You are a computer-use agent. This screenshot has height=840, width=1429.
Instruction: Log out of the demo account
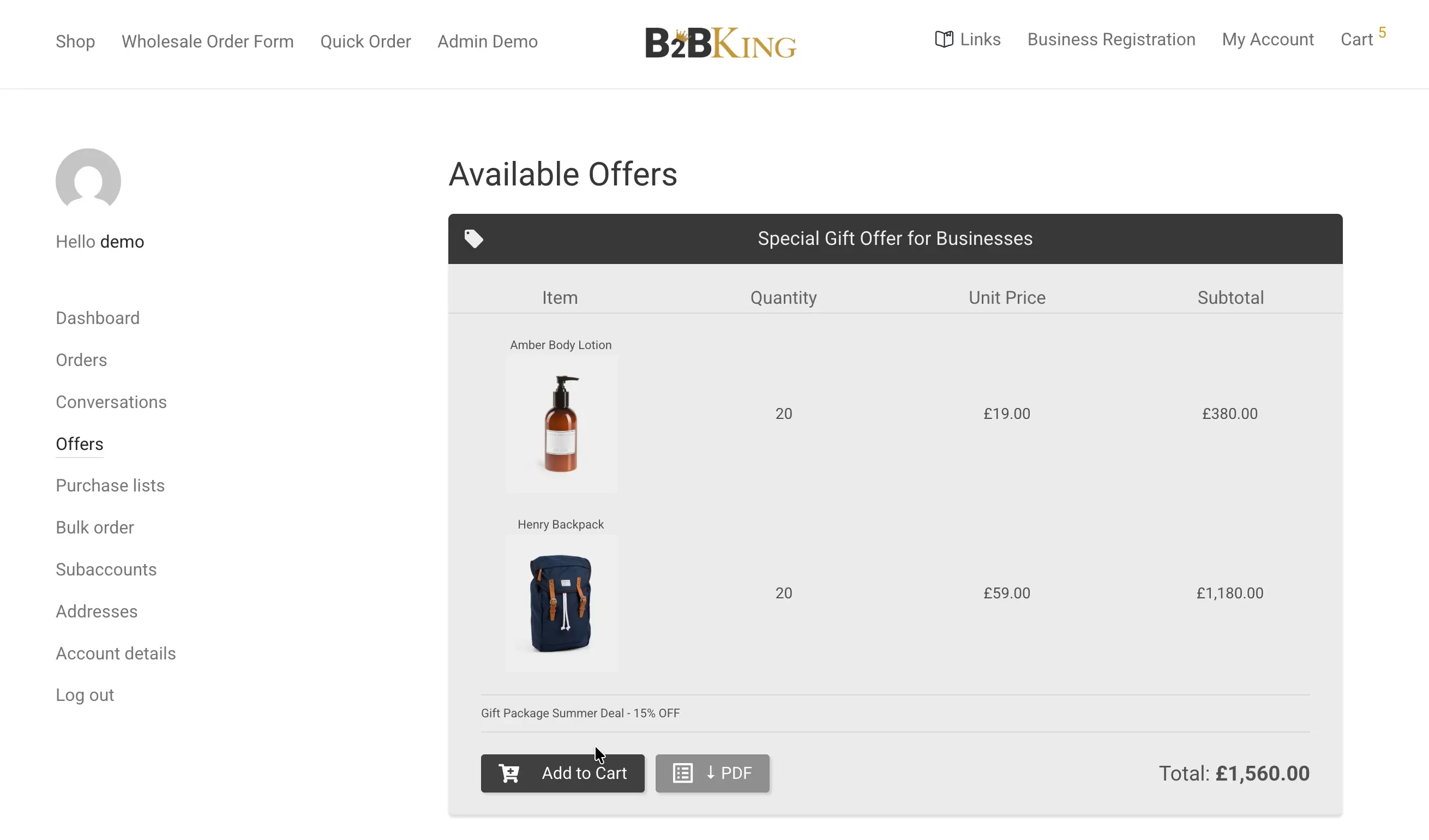[x=85, y=695]
